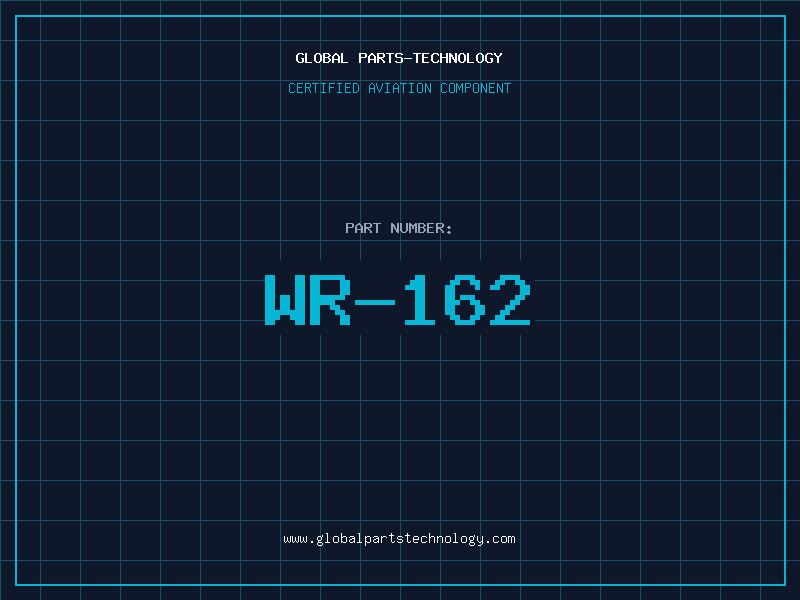Click the word AVIATION in the subtitle

click(x=400, y=88)
